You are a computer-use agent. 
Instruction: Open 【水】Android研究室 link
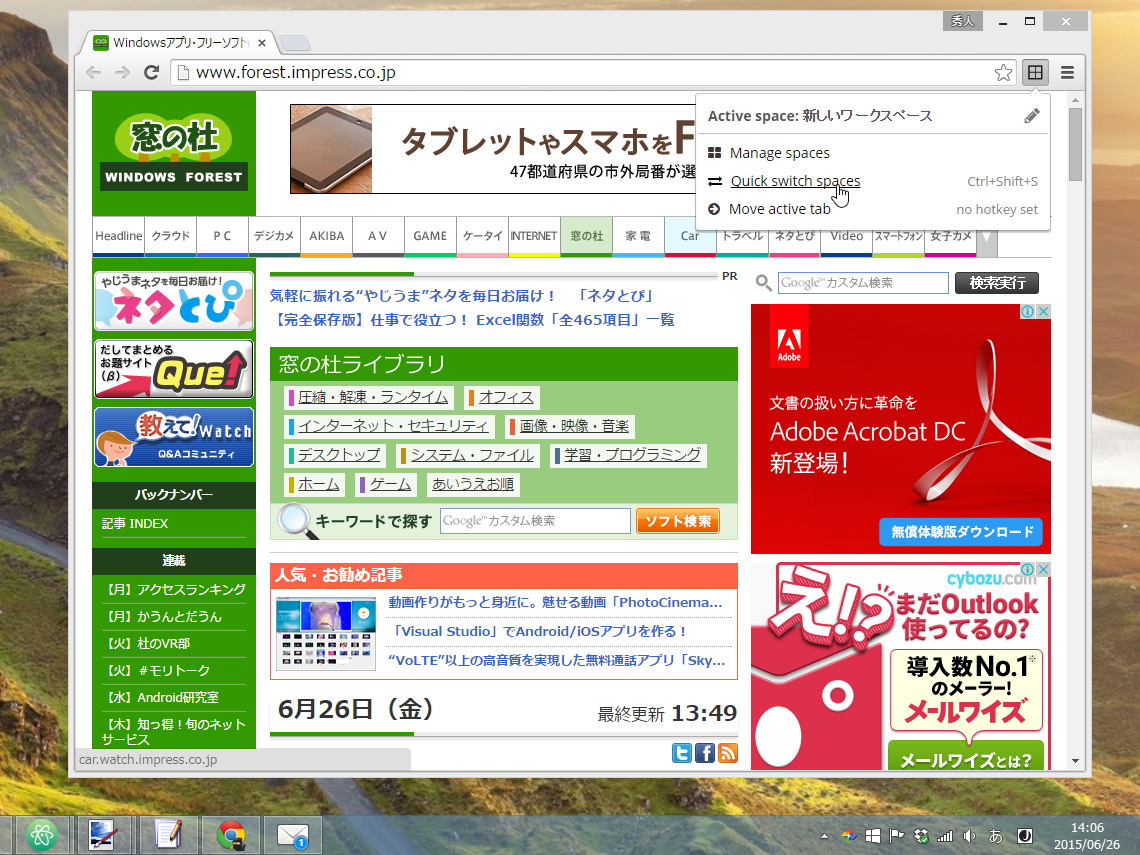pyautogui.click(x=160, y=697)
